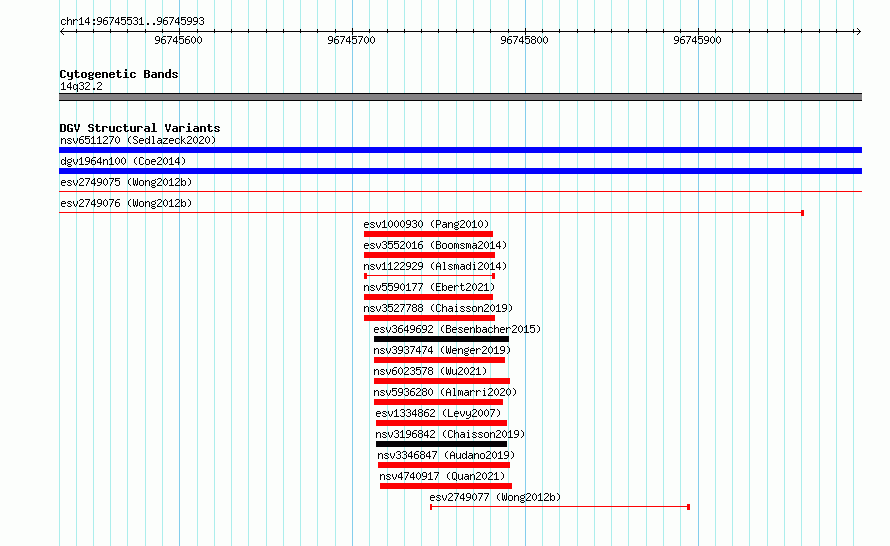The image size is (890, 546).
Task: Click the left arrow of the ruler
Action: point(62,32)
